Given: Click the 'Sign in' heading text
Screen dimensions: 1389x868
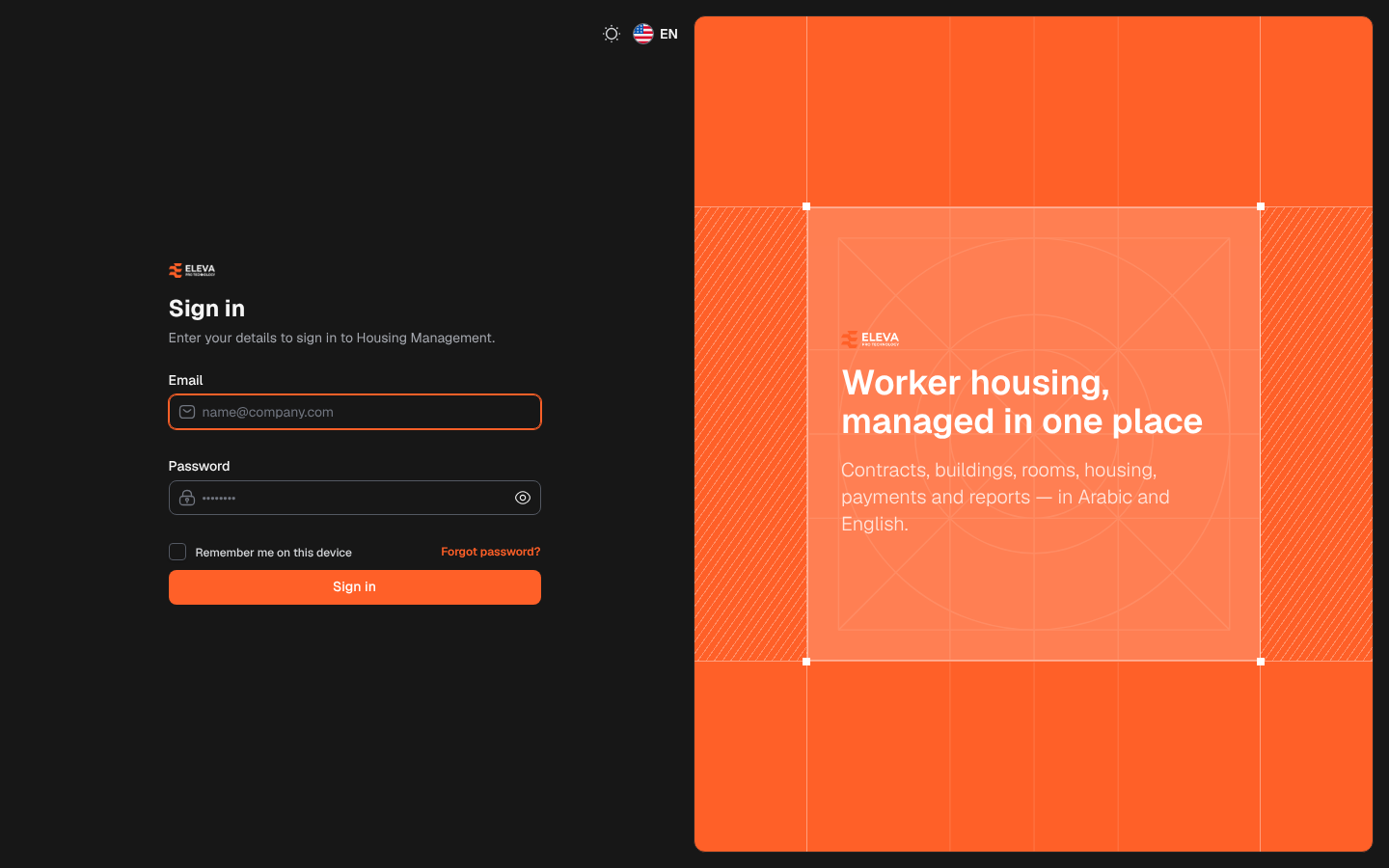Looking at the screenshot, I should pos(206,309).
